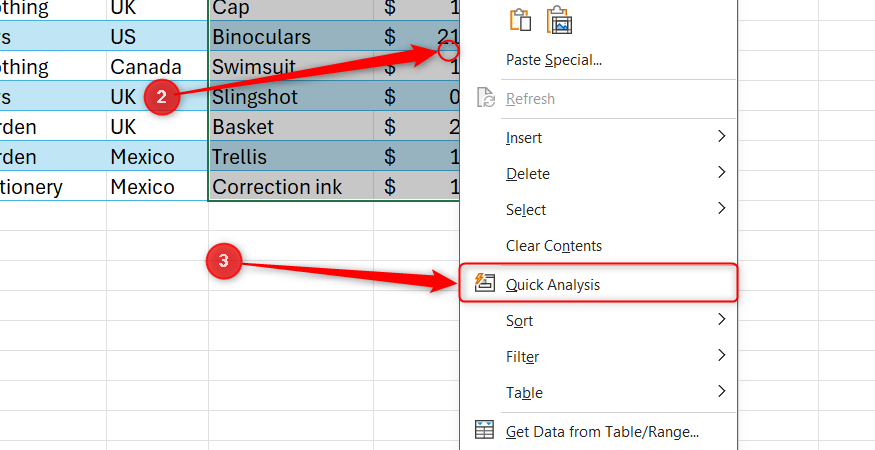The width and height of the screenshot is (875, 450).
Task: Select the UK cell beside Cap
Action: pos(157,10)
